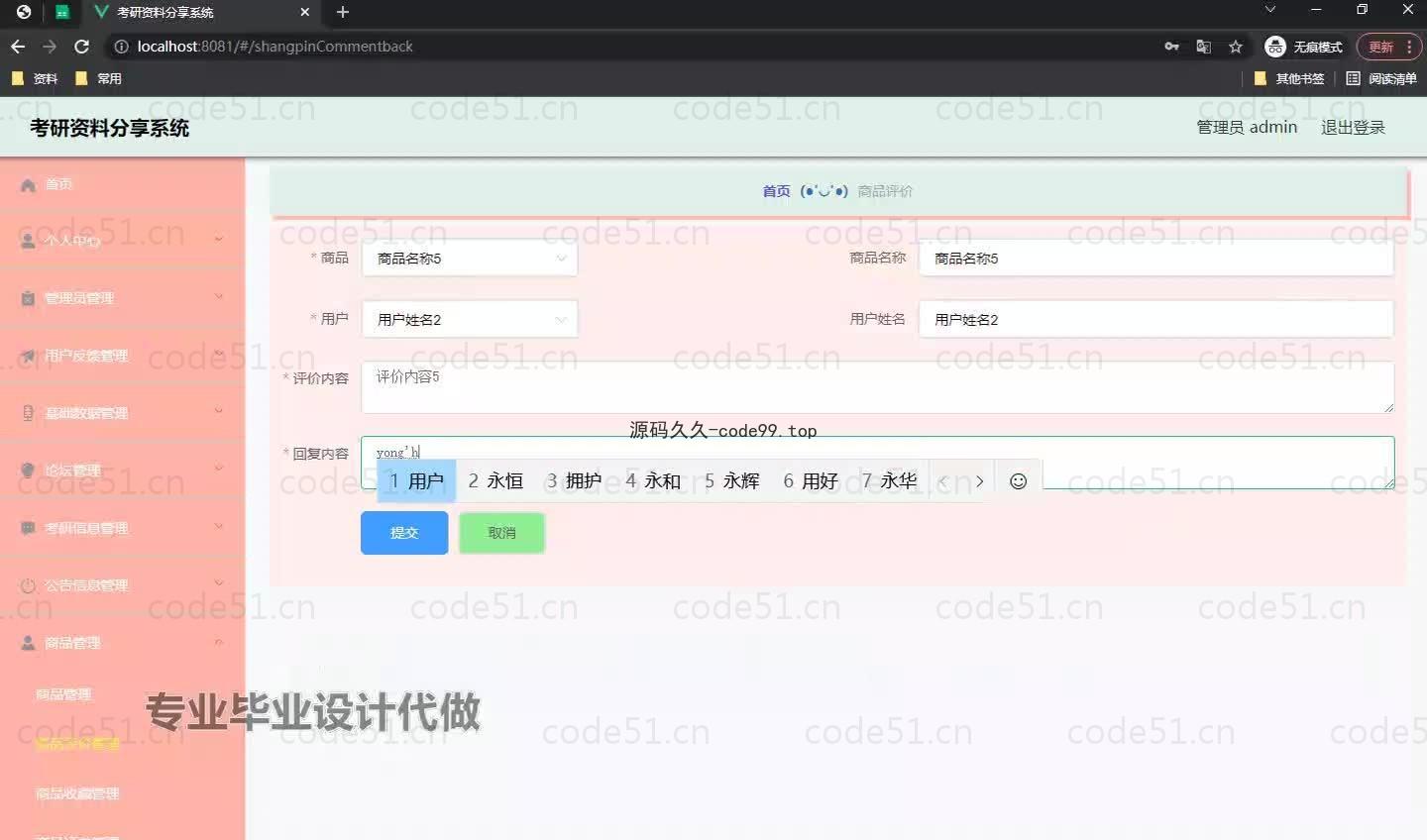Open the 其他书签 bookmark folder
The width and height of the screenshot is (1427, 840).
pyautogui.click(x=1288, y=78)
